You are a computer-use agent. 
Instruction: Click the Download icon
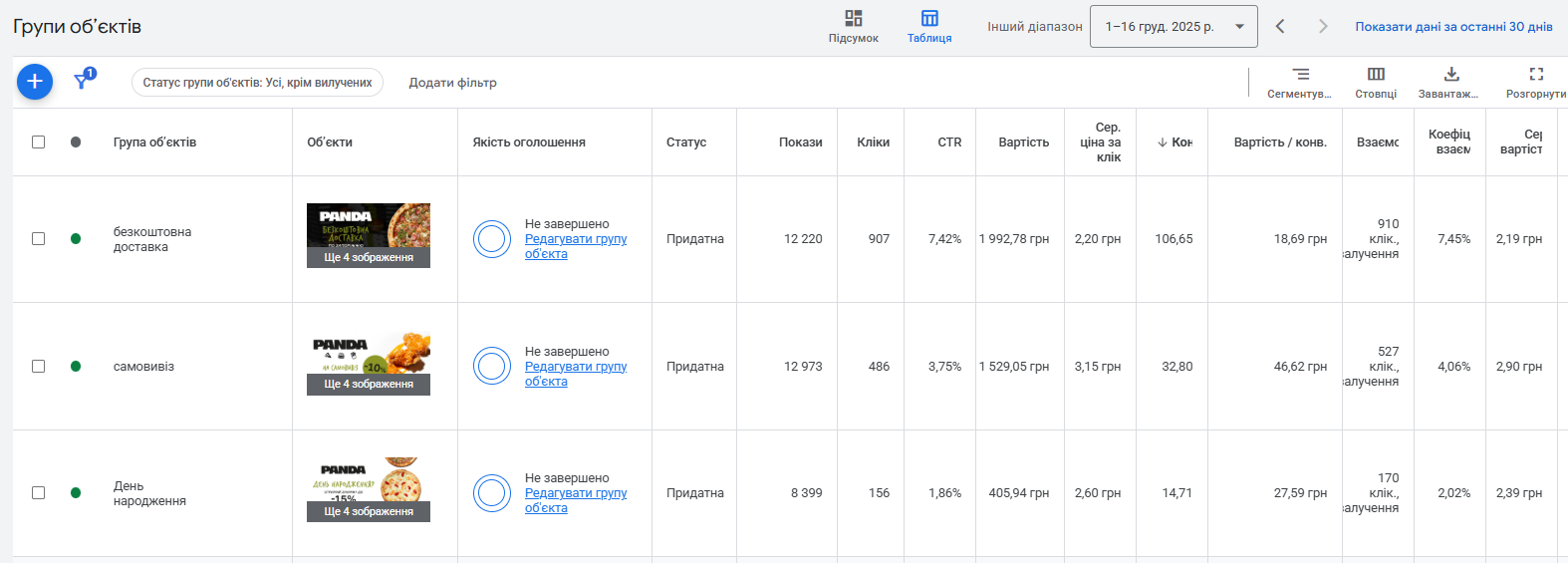(x=1451, y=75)
